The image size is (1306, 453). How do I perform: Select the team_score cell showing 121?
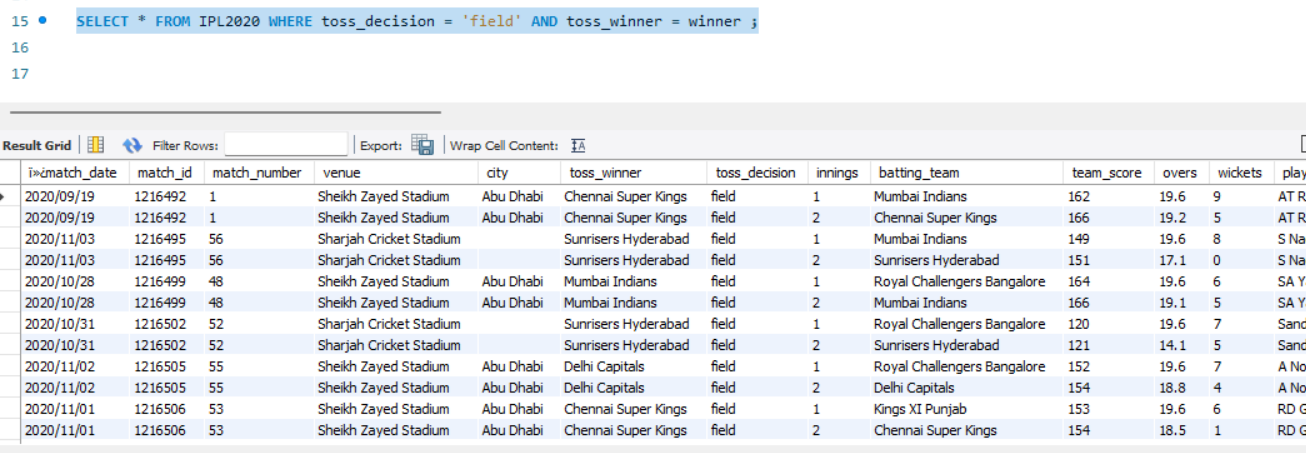(1109, 345)
